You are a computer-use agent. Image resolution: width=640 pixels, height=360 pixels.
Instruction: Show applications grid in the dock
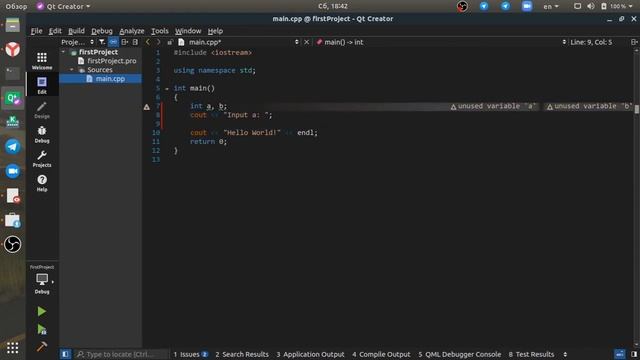[x=13, y=348]
